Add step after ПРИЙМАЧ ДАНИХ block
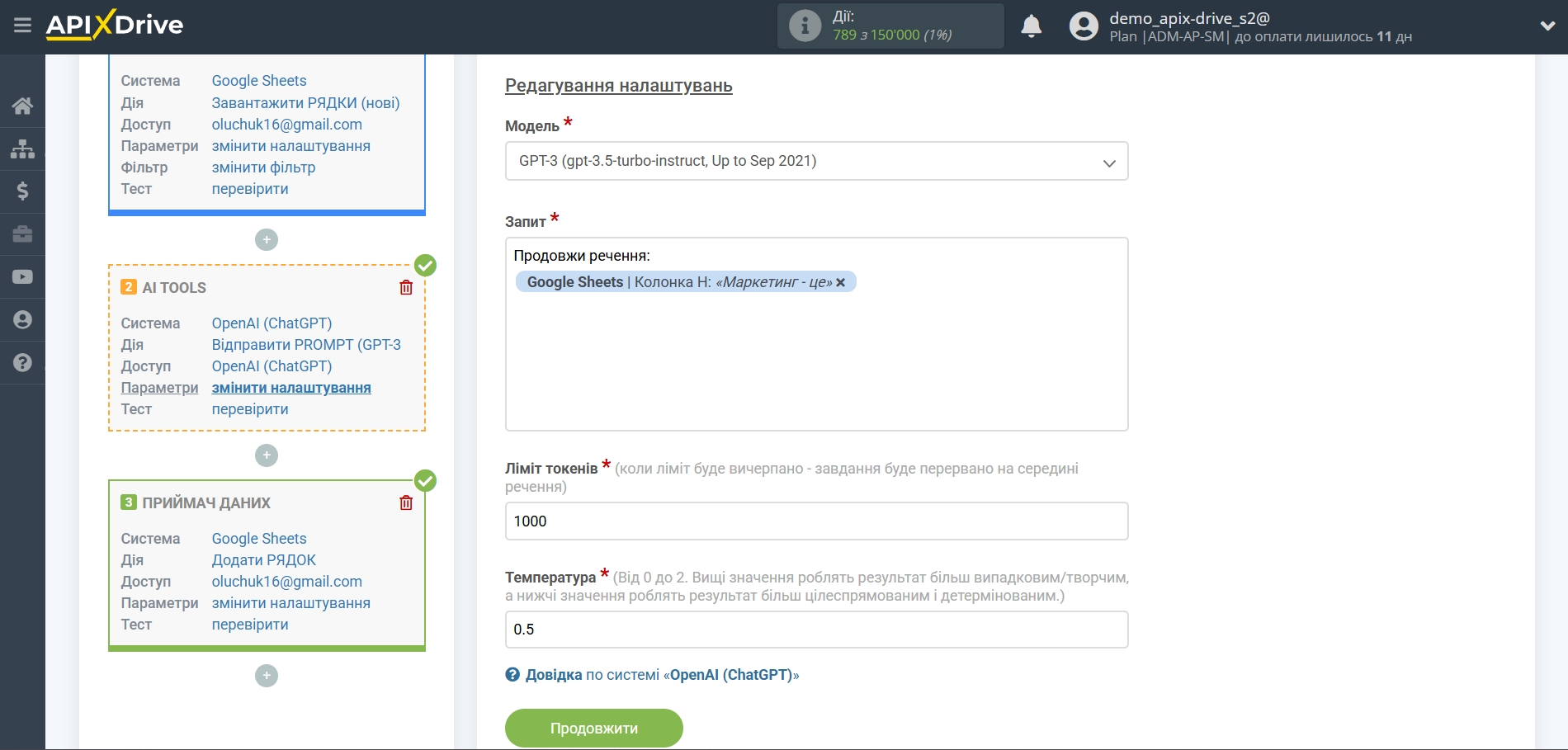 pos(267,676)
